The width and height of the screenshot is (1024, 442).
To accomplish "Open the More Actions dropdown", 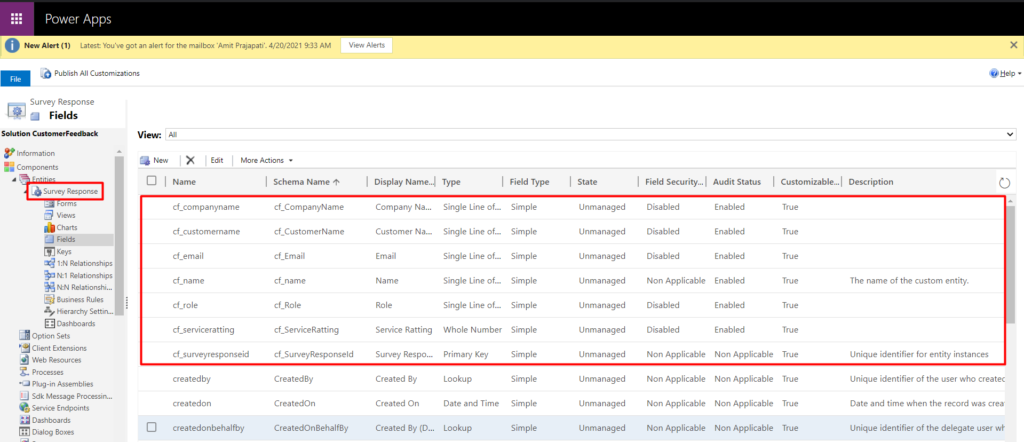I will [266, 160].
